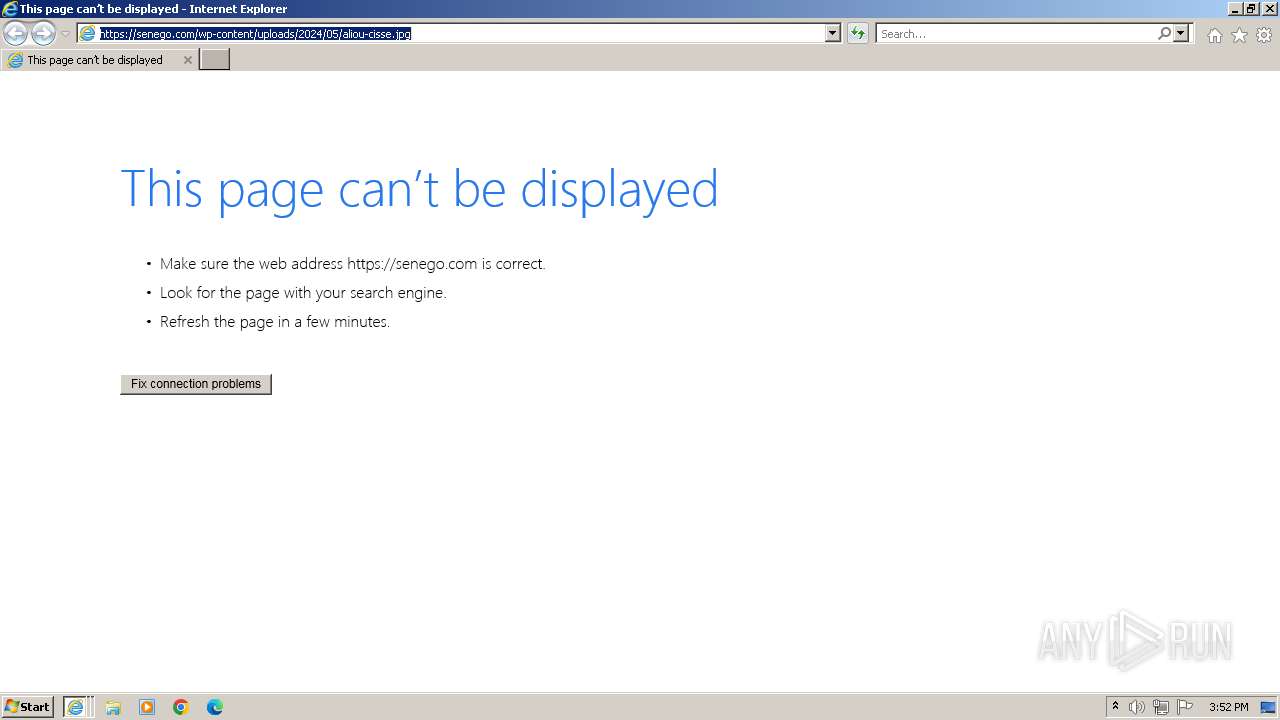Go back with the Back arrow button

(15, 34)
